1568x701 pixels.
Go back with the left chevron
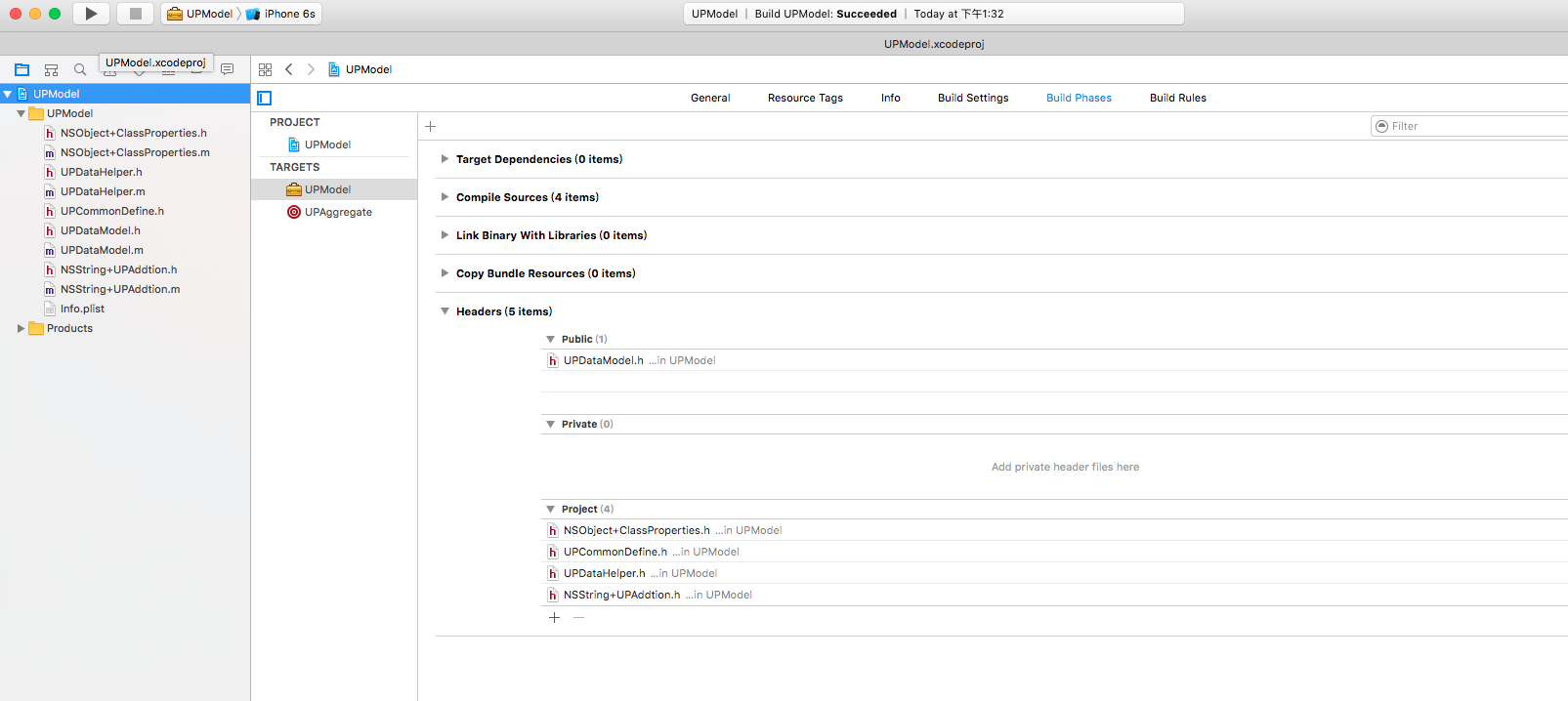(x=289, y=69)
